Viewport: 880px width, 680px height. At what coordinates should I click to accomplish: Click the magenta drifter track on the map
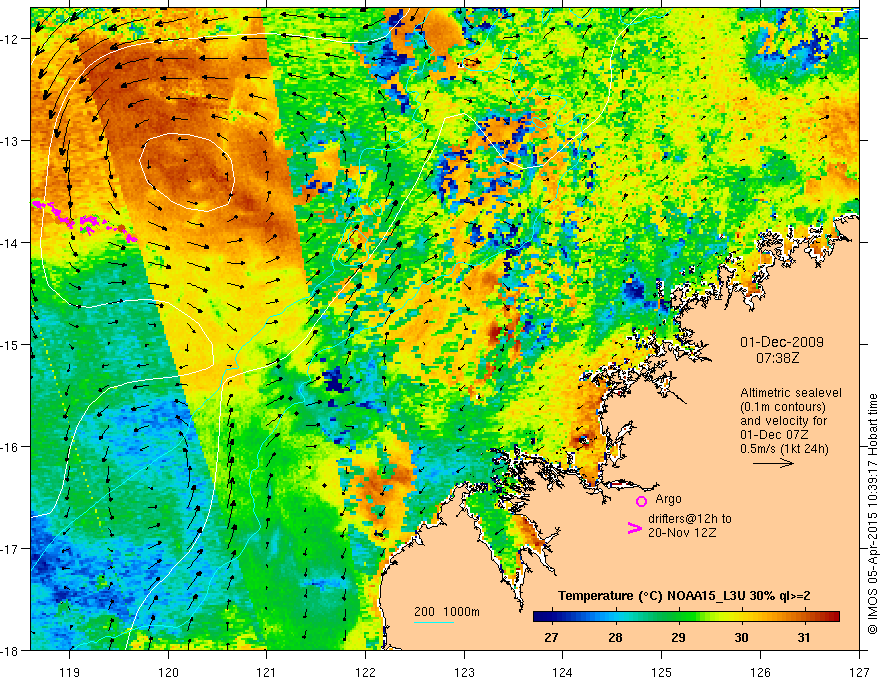click(86, 223)
